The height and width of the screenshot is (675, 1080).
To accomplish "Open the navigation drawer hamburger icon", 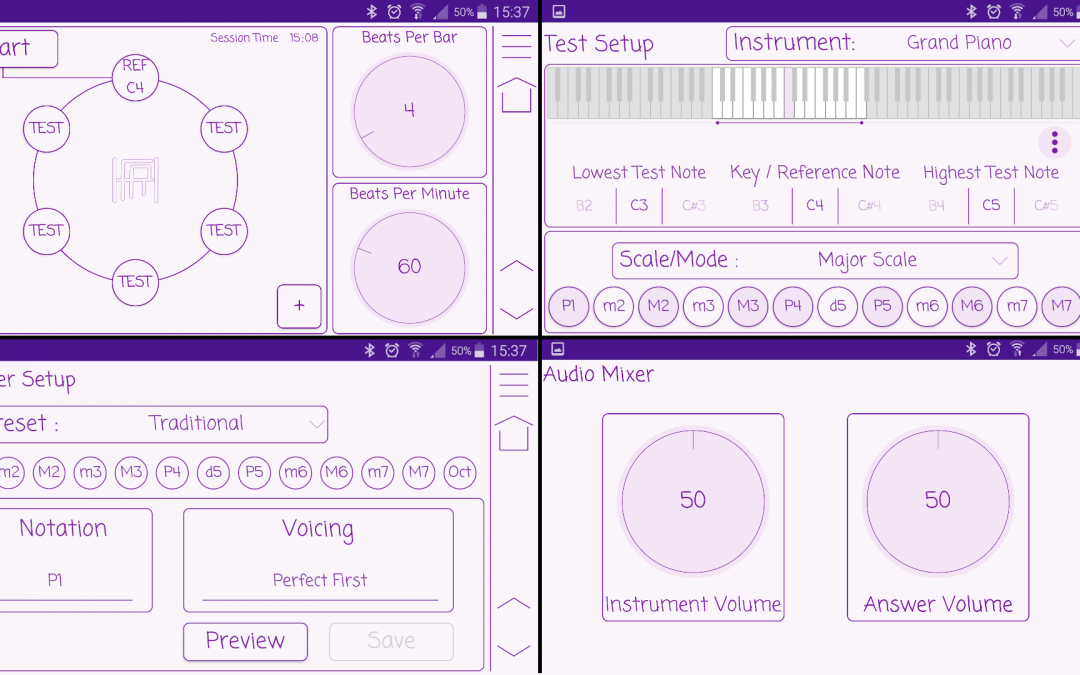I will point(515,44).
